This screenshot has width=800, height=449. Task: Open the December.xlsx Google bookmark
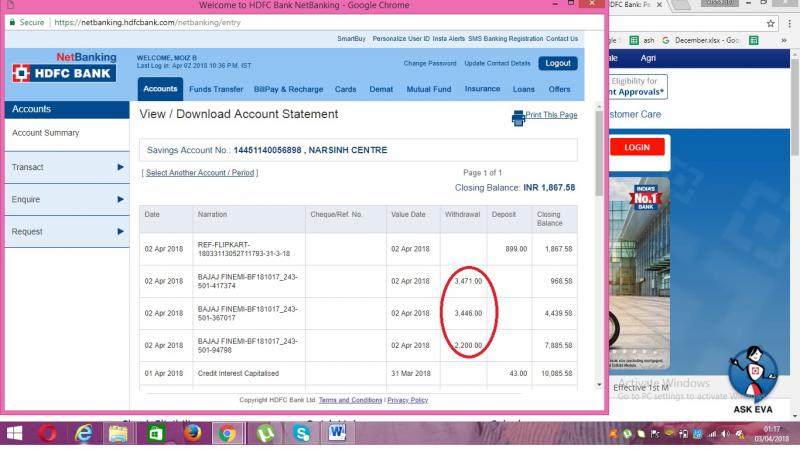(701, 40)
